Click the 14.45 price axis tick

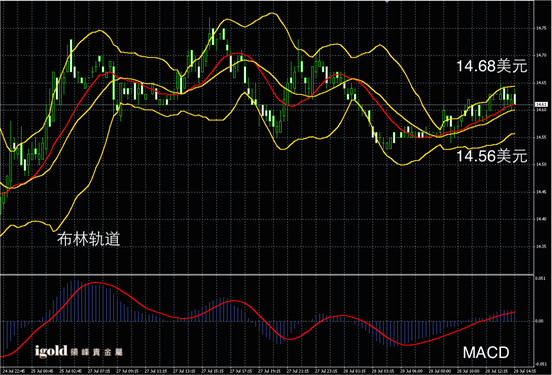point(541,192)
